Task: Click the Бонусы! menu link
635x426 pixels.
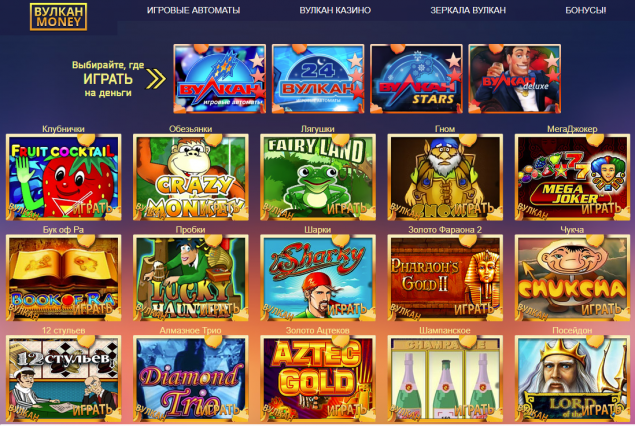Action: point(586,10)
